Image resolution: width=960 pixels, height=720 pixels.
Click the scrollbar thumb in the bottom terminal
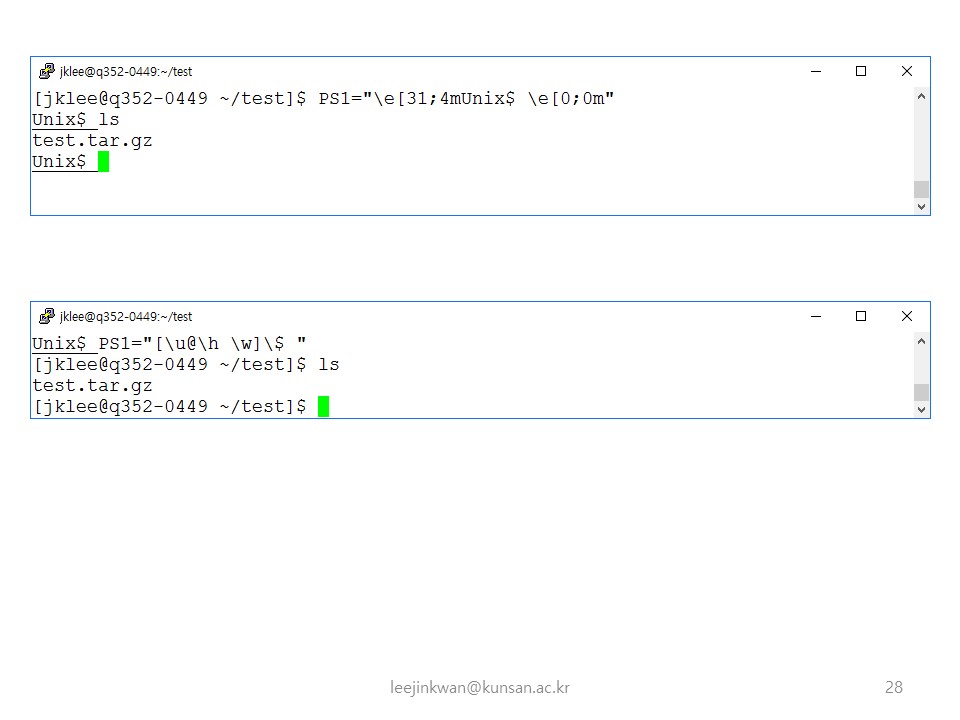921,392
